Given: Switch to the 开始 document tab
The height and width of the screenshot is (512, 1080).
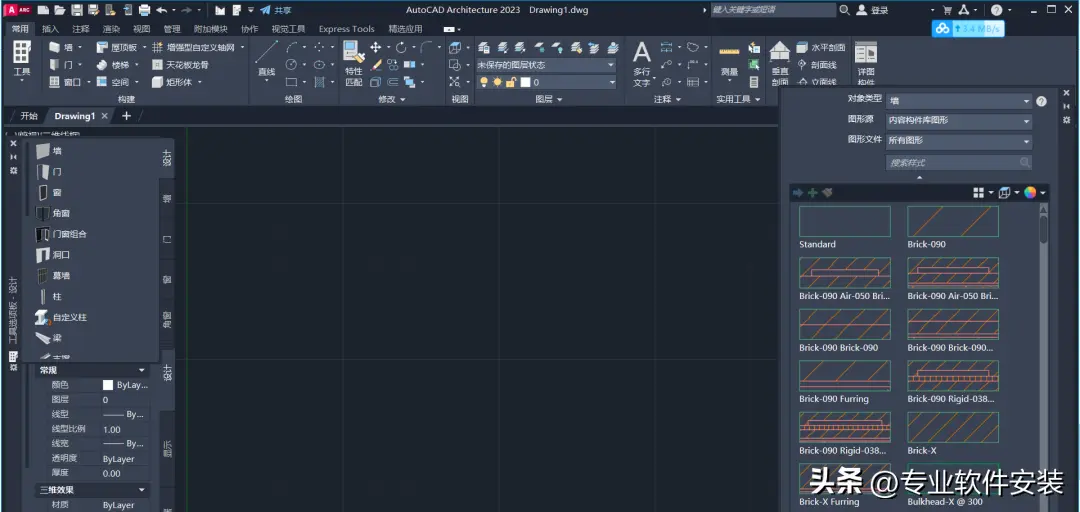Looking at the screenshot, I should [x=29, y=116].
